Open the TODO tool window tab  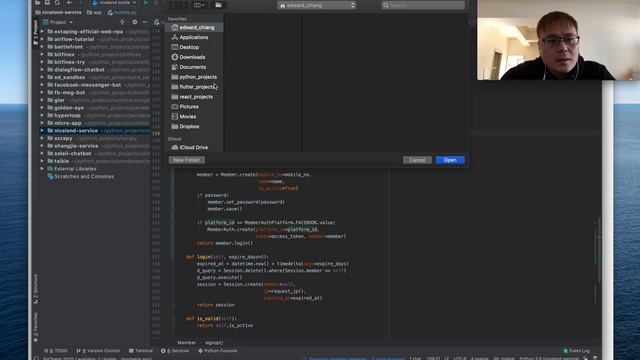coord(56,351)
